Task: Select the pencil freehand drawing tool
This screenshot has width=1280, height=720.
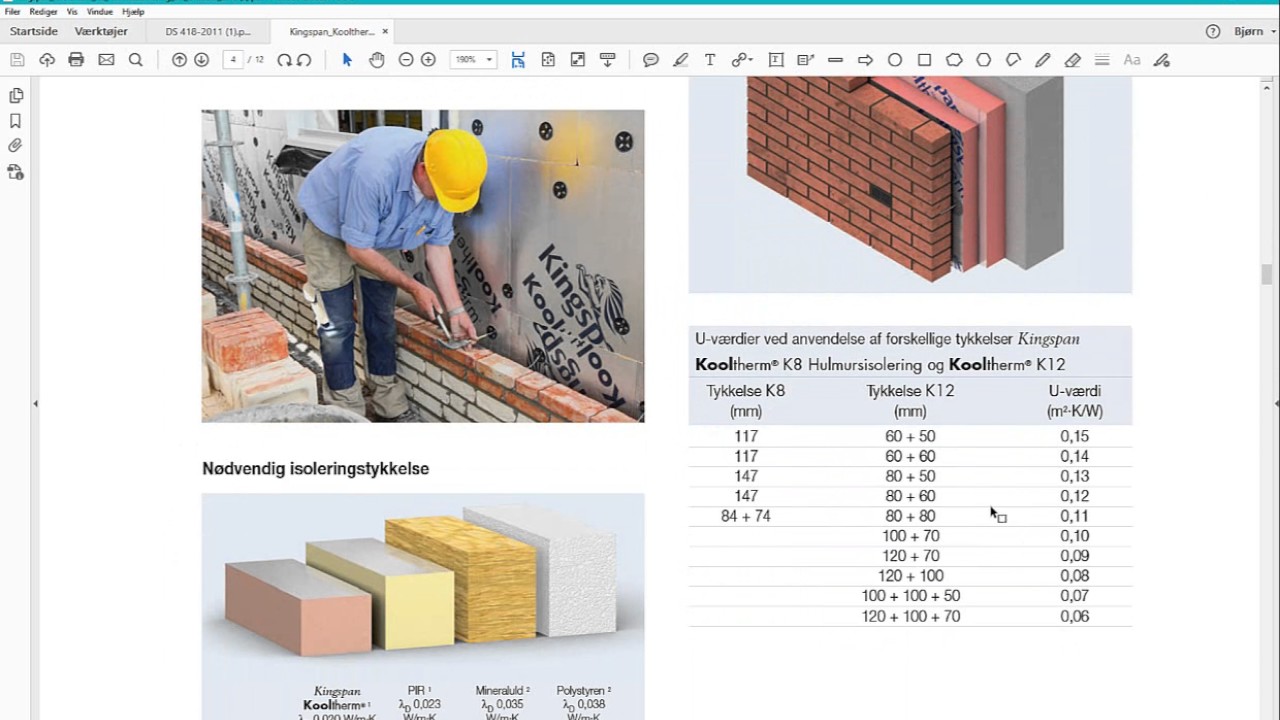Action: click(x=1043, y=60)
